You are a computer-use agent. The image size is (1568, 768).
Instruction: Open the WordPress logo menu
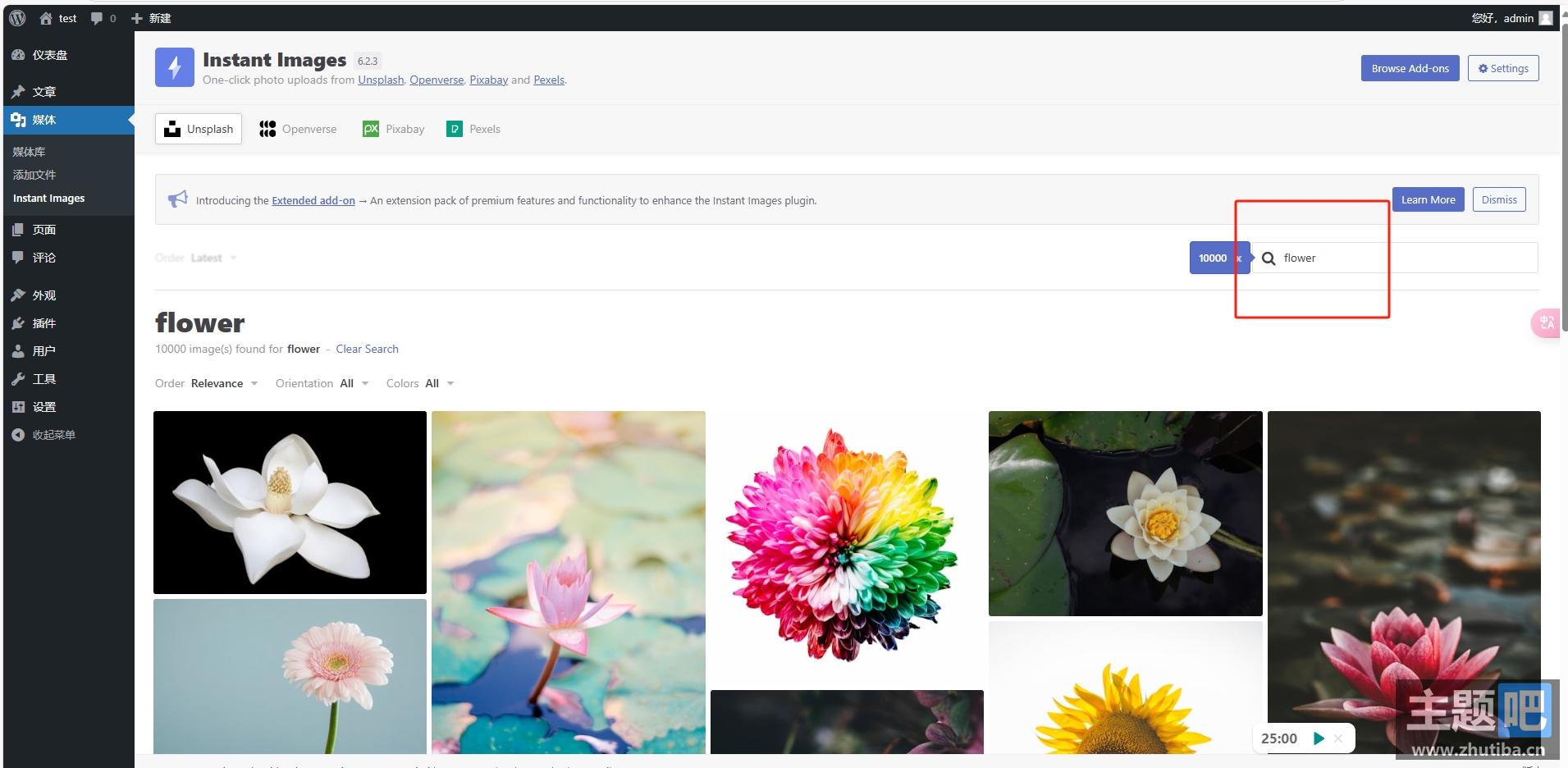[x=17, y=18]
